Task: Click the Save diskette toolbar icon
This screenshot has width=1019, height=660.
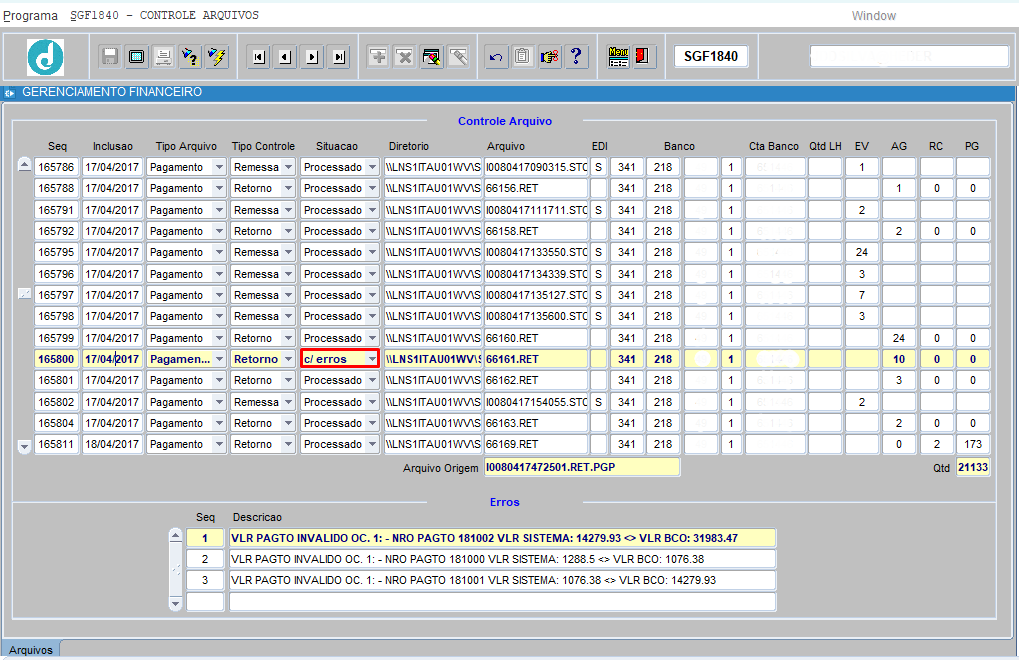Action: pos(110,56)
